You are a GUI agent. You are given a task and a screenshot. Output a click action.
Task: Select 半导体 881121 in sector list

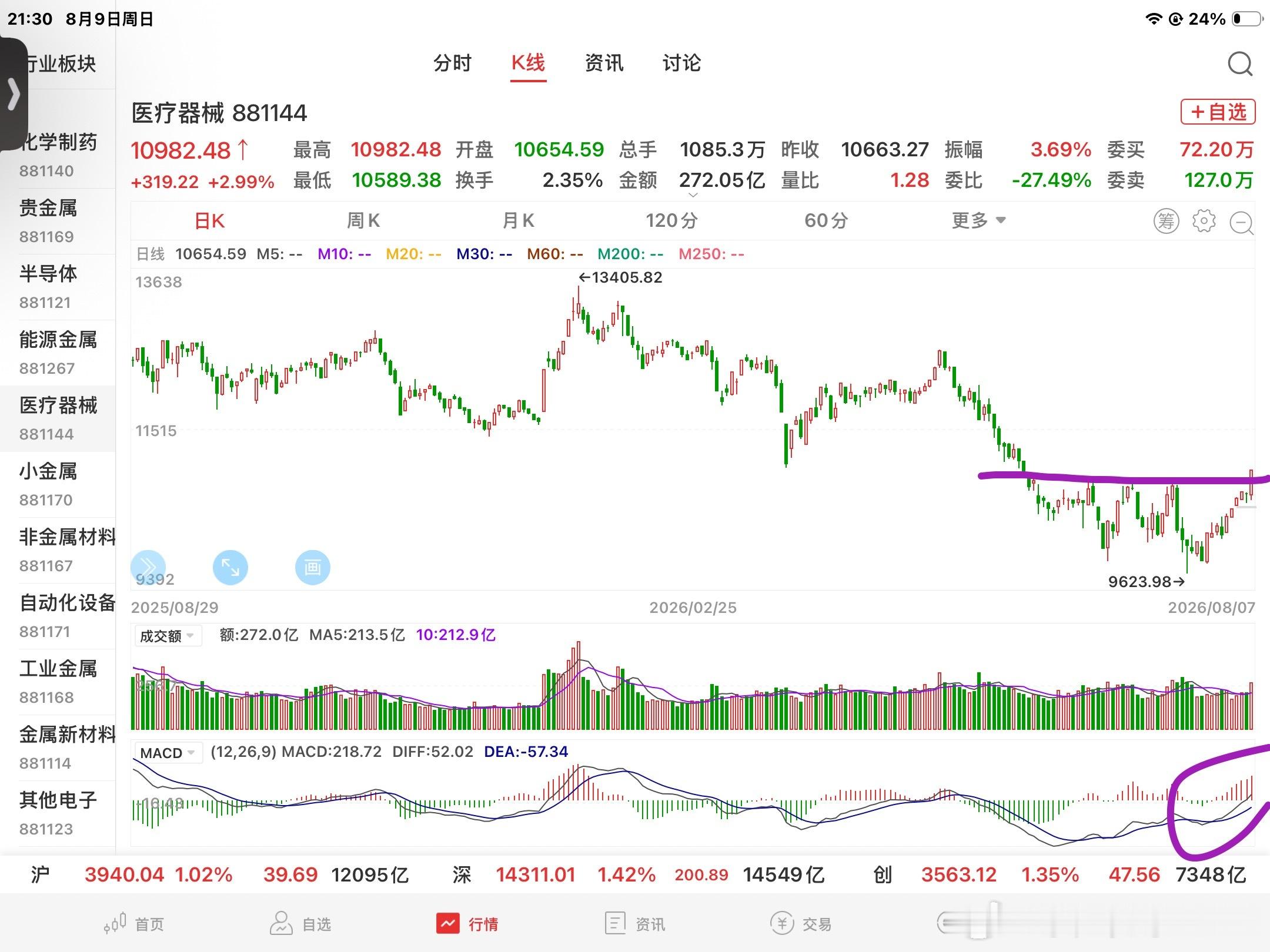click(58, 287)
